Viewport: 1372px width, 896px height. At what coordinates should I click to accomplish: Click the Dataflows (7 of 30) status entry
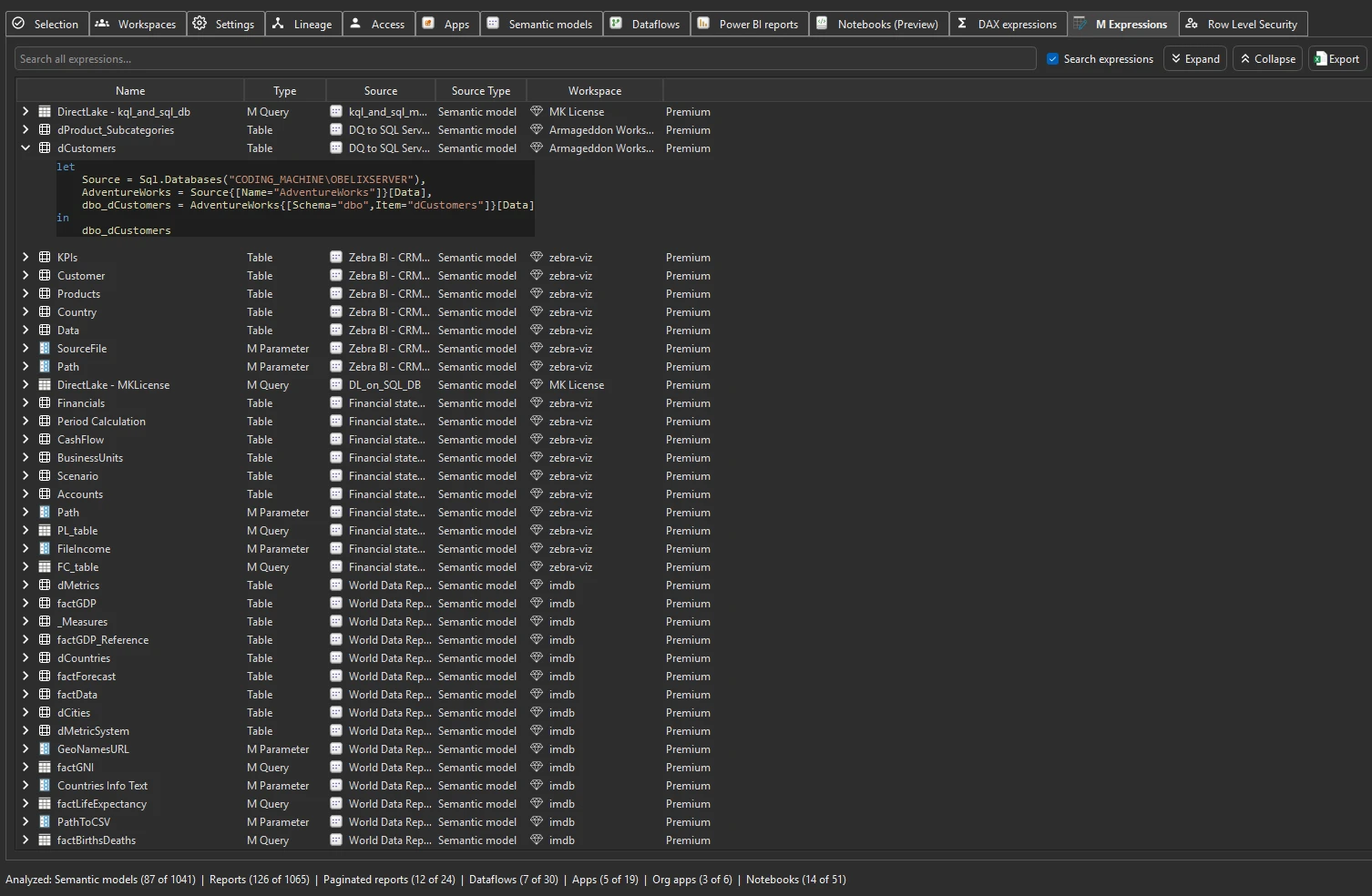[x=513, y=880]
